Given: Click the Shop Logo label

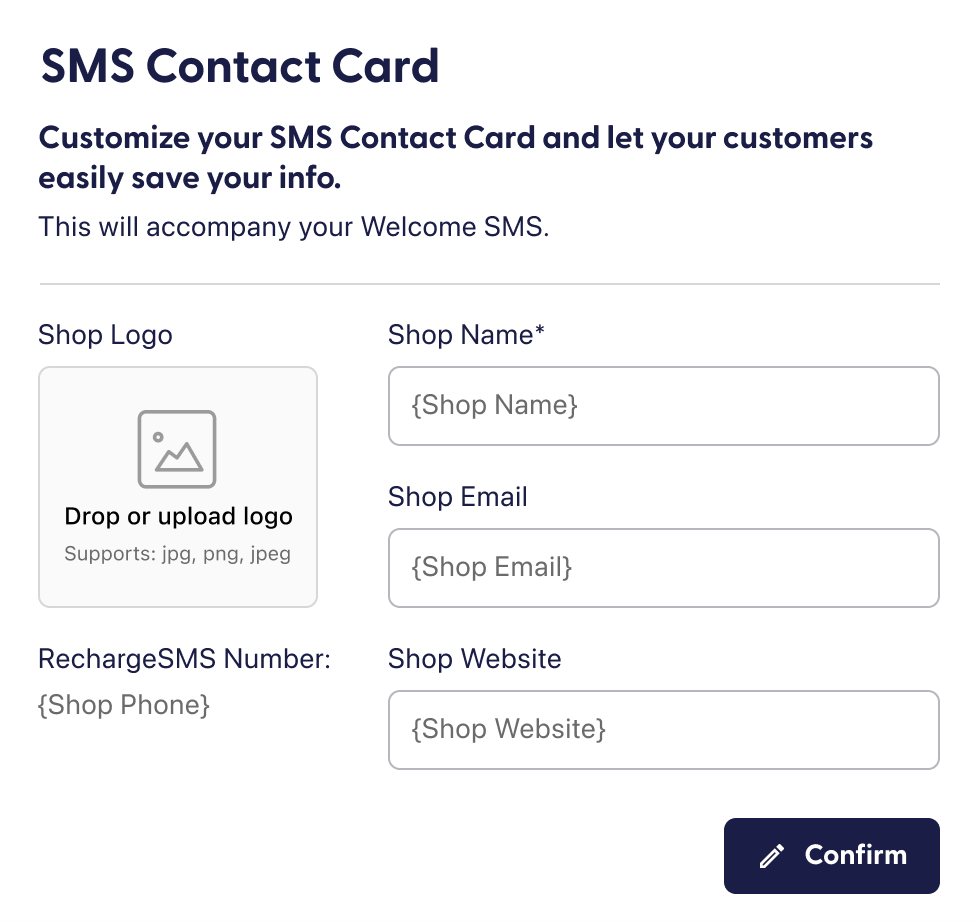Looking at the screenshot, I should [104, 335].
